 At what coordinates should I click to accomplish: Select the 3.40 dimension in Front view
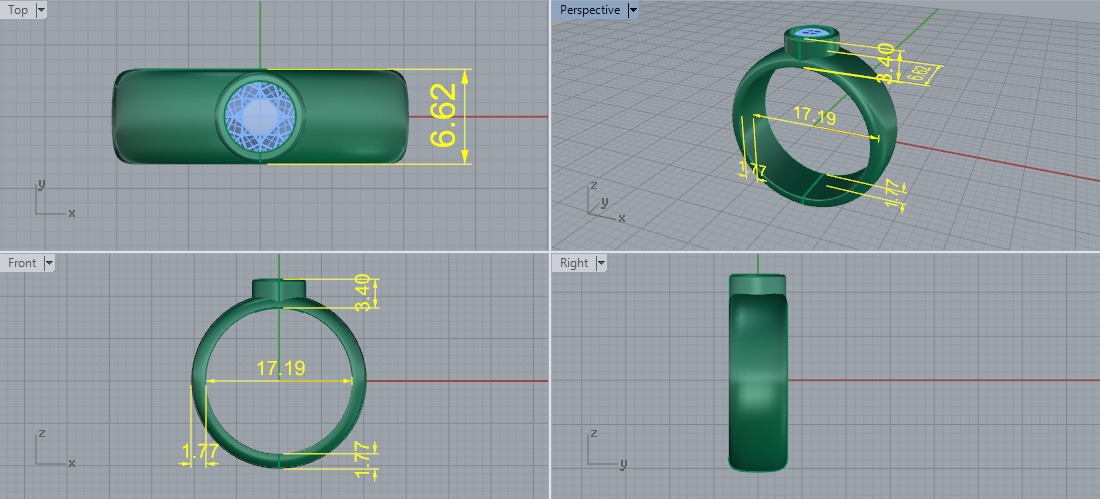click(x=362, y=293)
